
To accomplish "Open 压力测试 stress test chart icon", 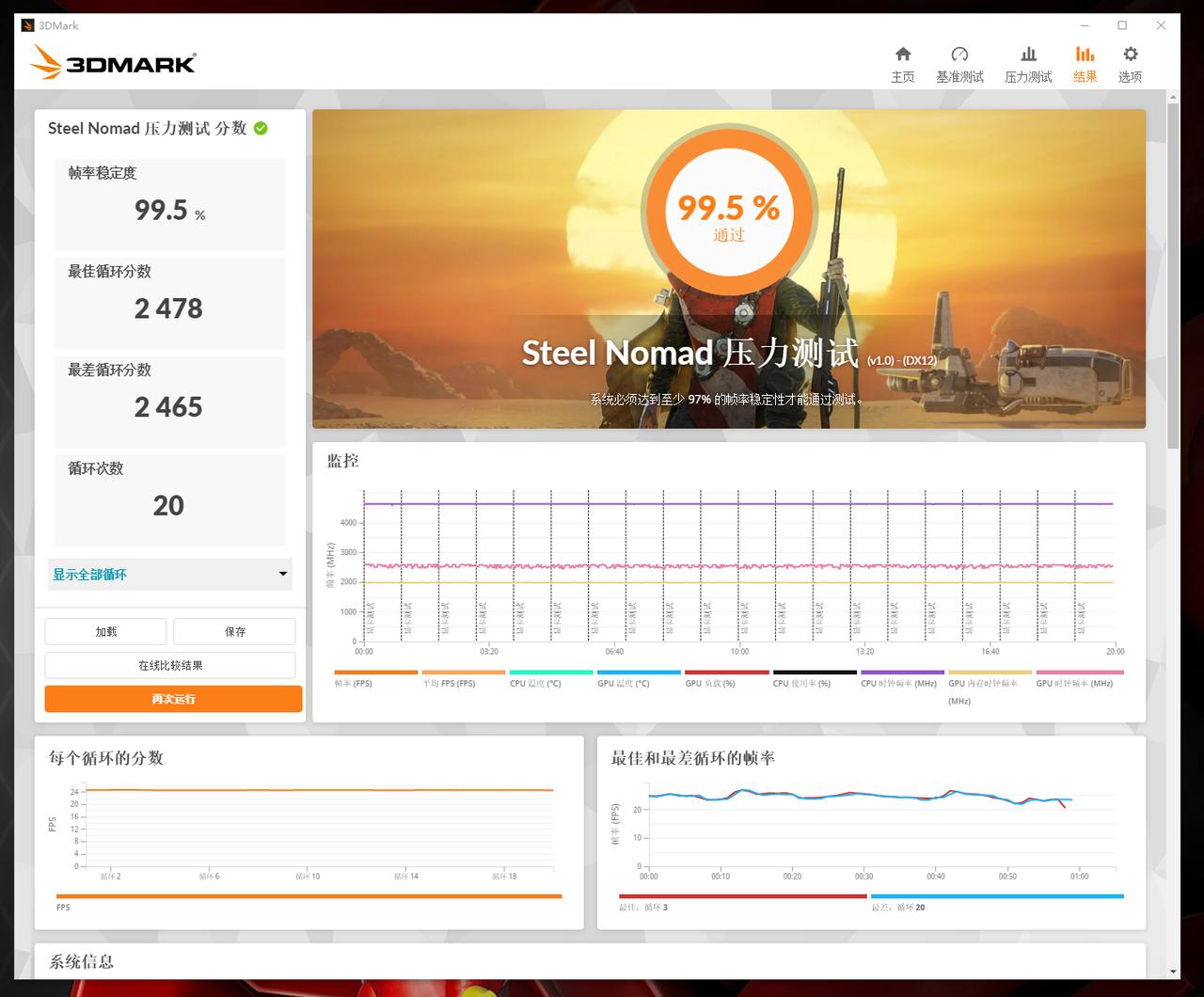I will point(1028,55).
